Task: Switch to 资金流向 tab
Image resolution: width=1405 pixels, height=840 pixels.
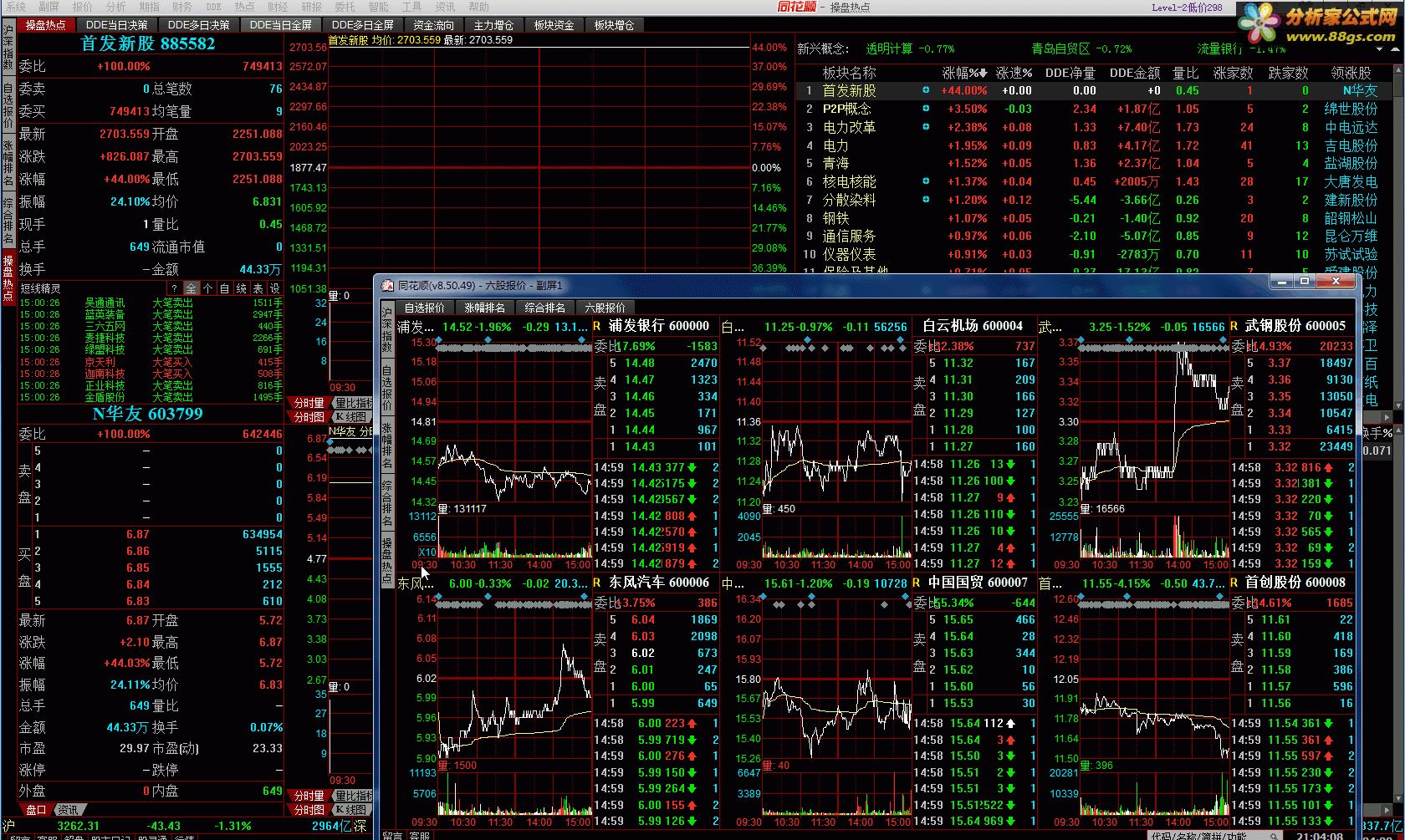Action: coord(433,25)
